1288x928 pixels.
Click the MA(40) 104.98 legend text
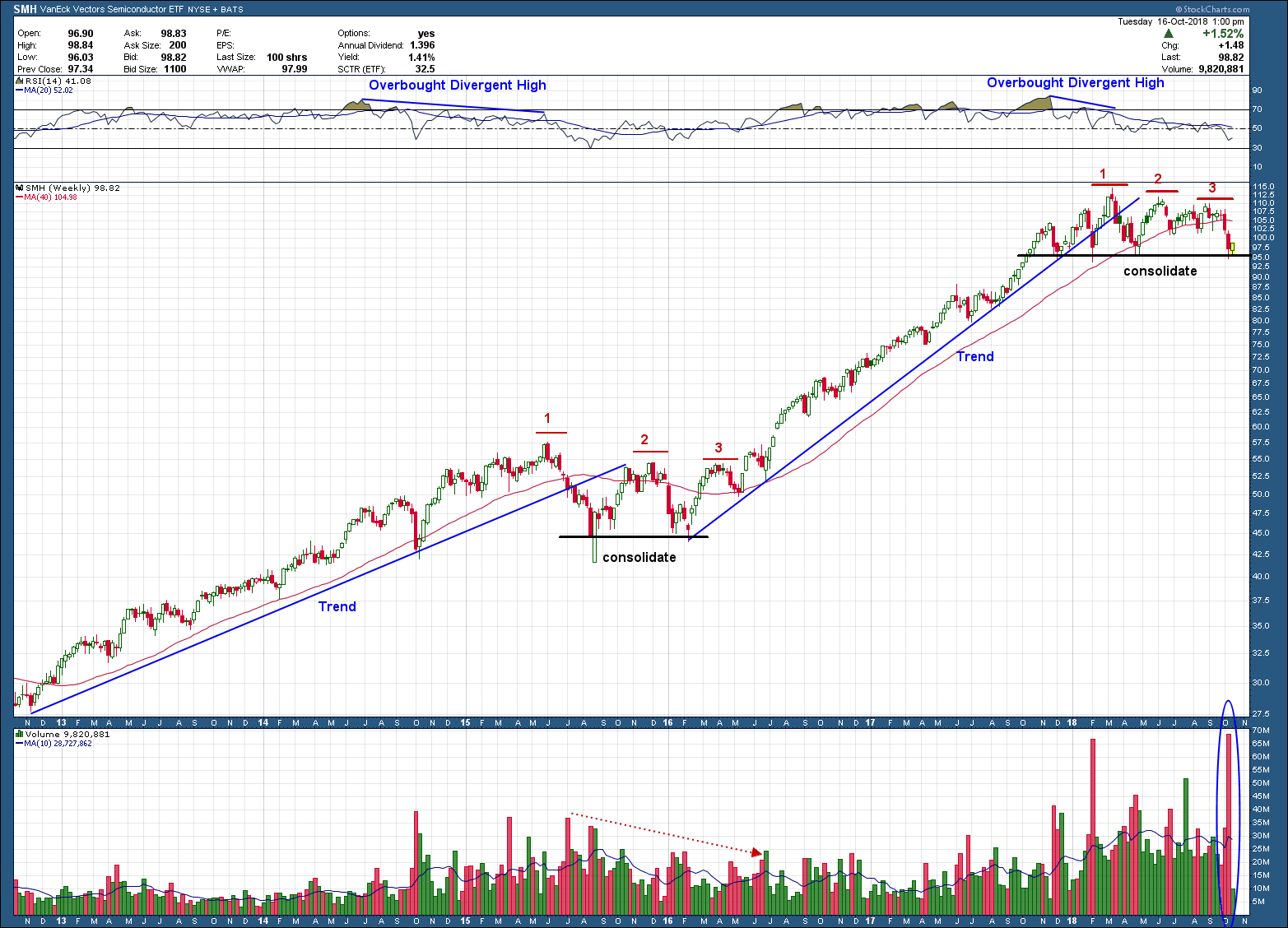pyautogui.click(x=51, y=197)
